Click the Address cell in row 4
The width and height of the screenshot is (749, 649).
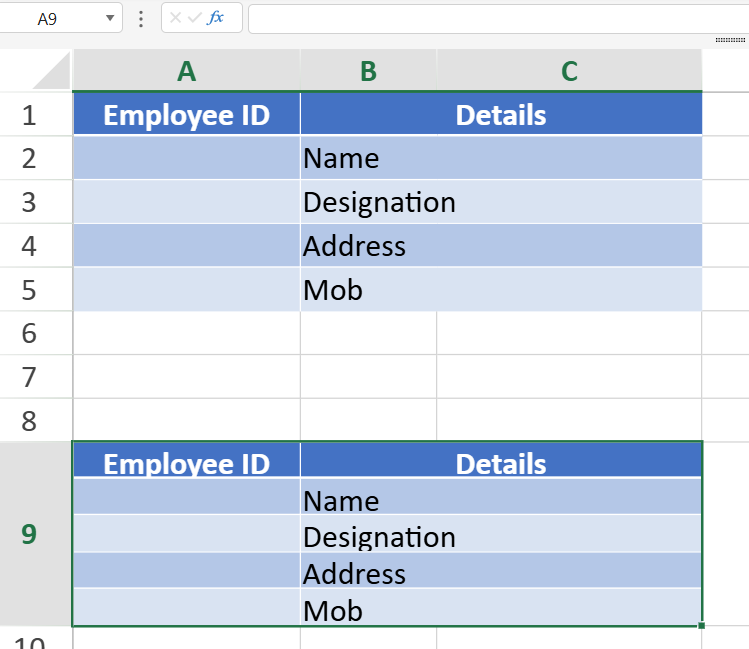click(501, 246)
